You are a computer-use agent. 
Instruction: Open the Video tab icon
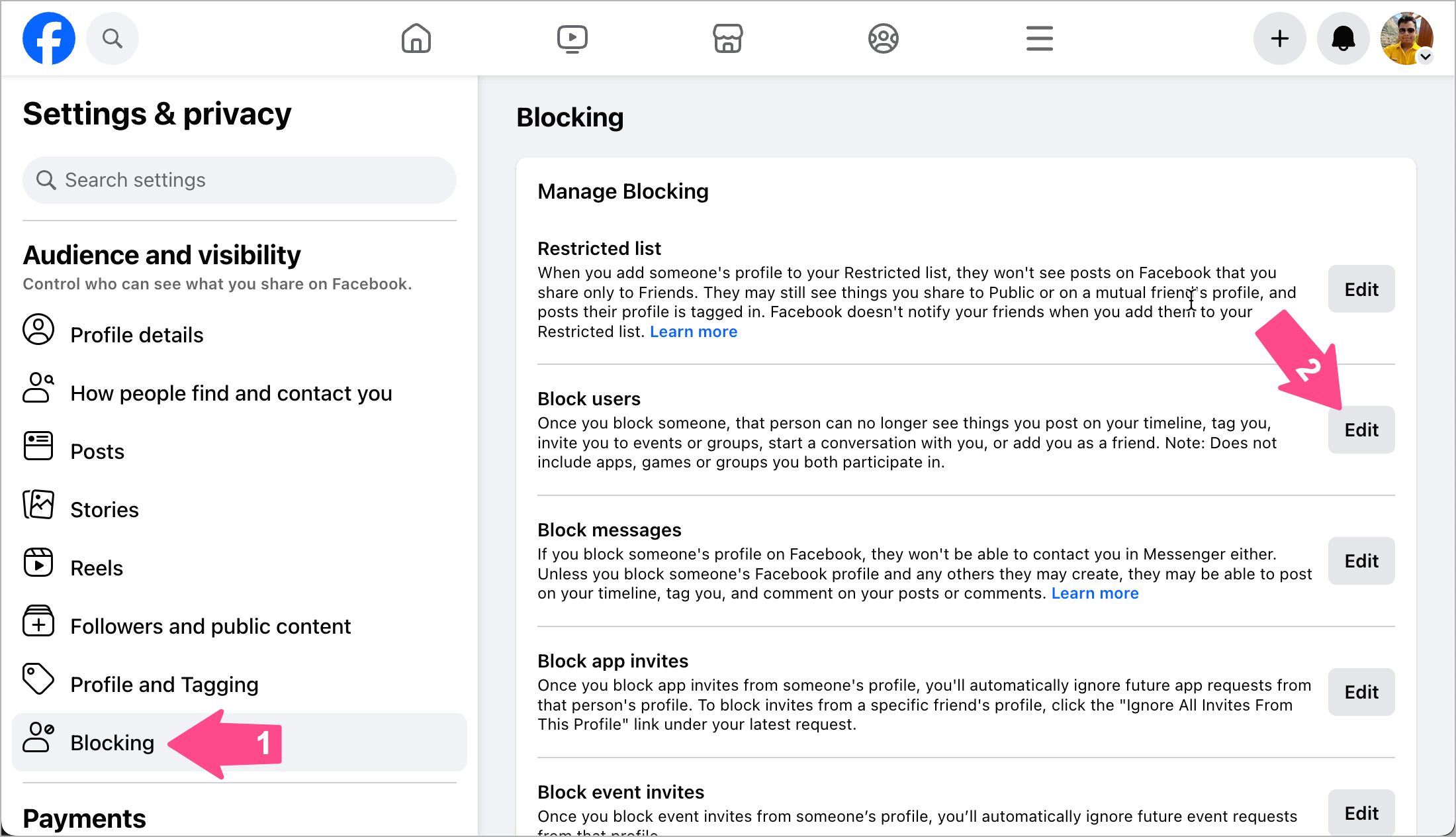[x=572, y=38]
